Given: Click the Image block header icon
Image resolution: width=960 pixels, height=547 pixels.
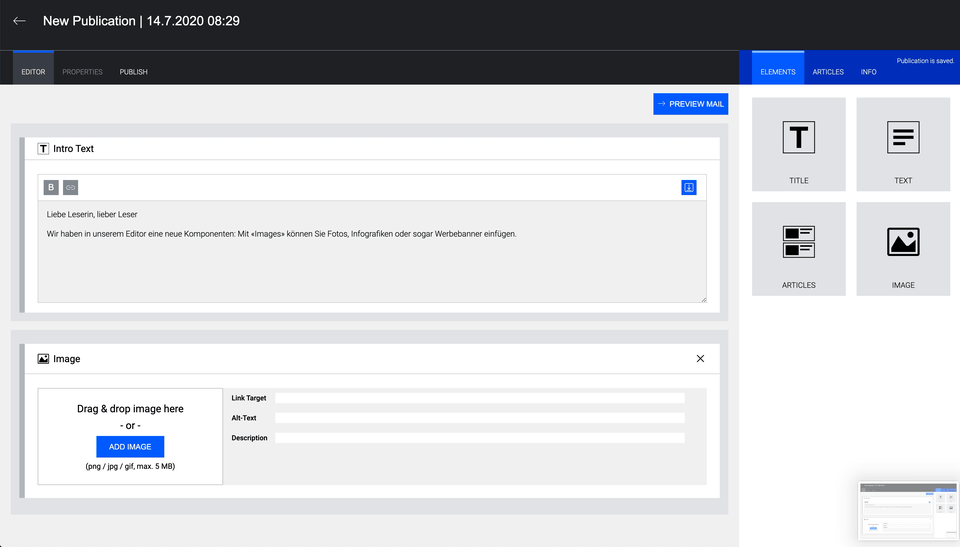Looking at the screenshot, I should coord(43,358).
